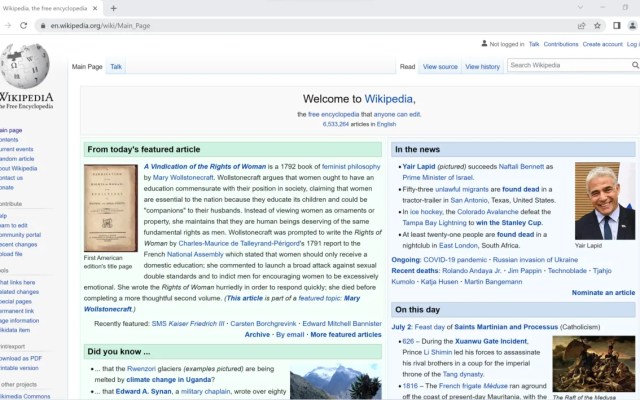Reload the page with the refresh icon

click(x=24, y=25)
